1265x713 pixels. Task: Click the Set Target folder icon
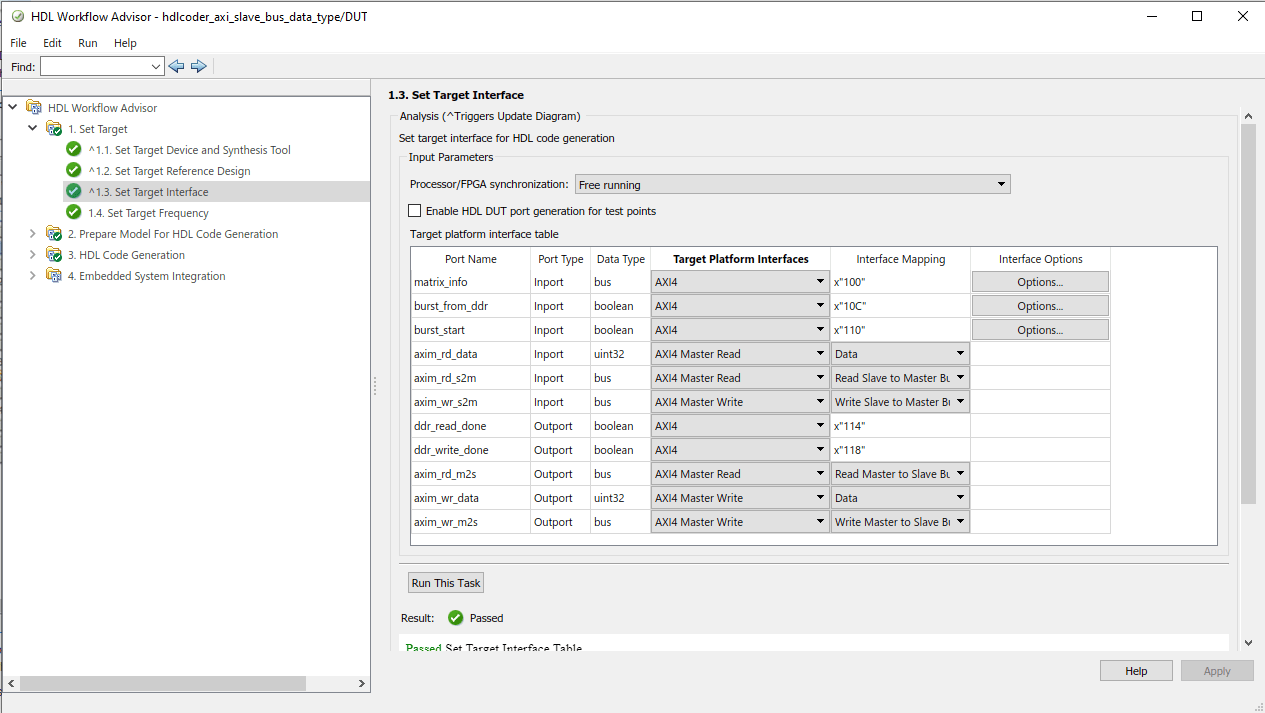pos(54,129)
